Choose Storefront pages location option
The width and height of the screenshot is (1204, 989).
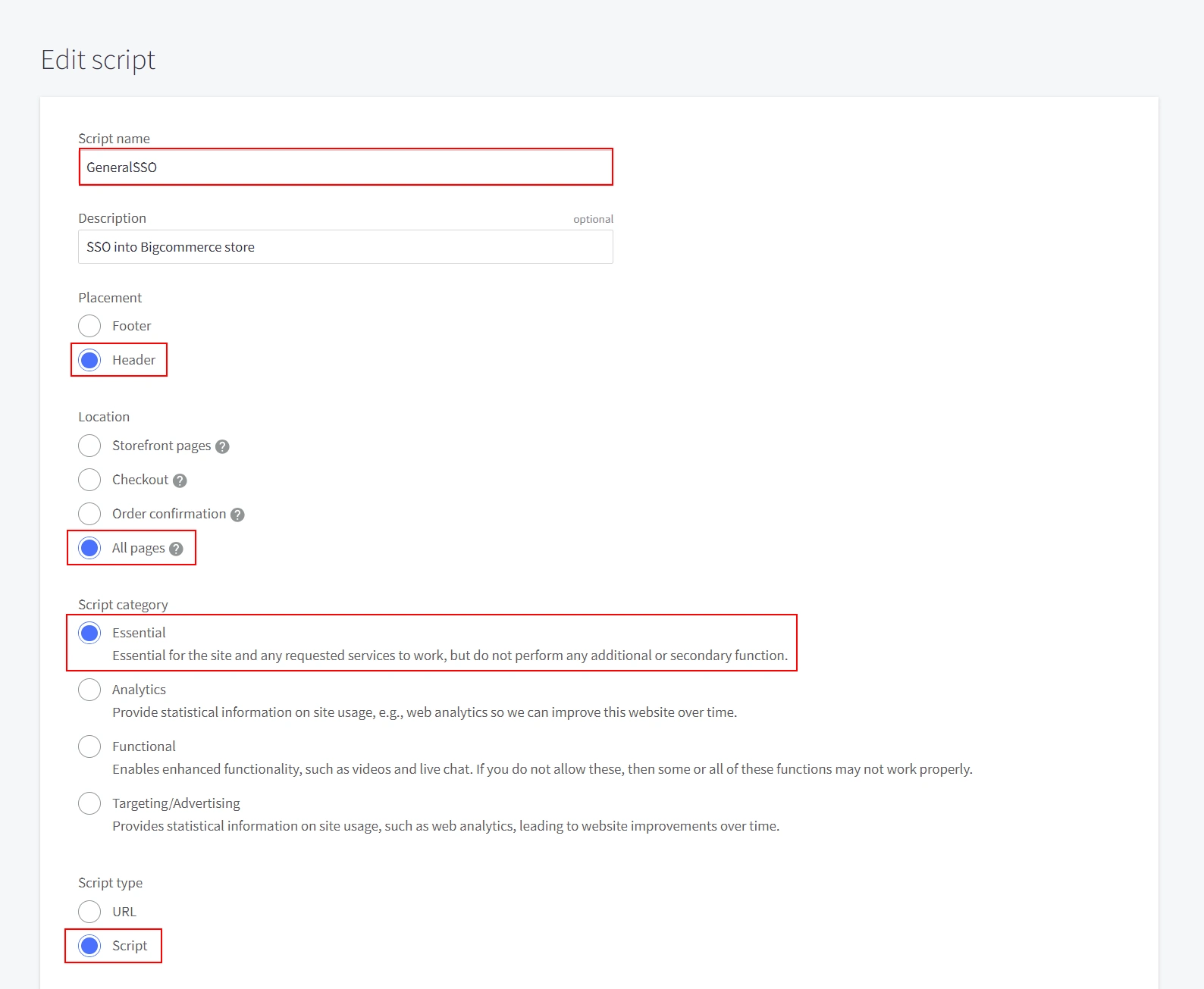pos(89,446)
